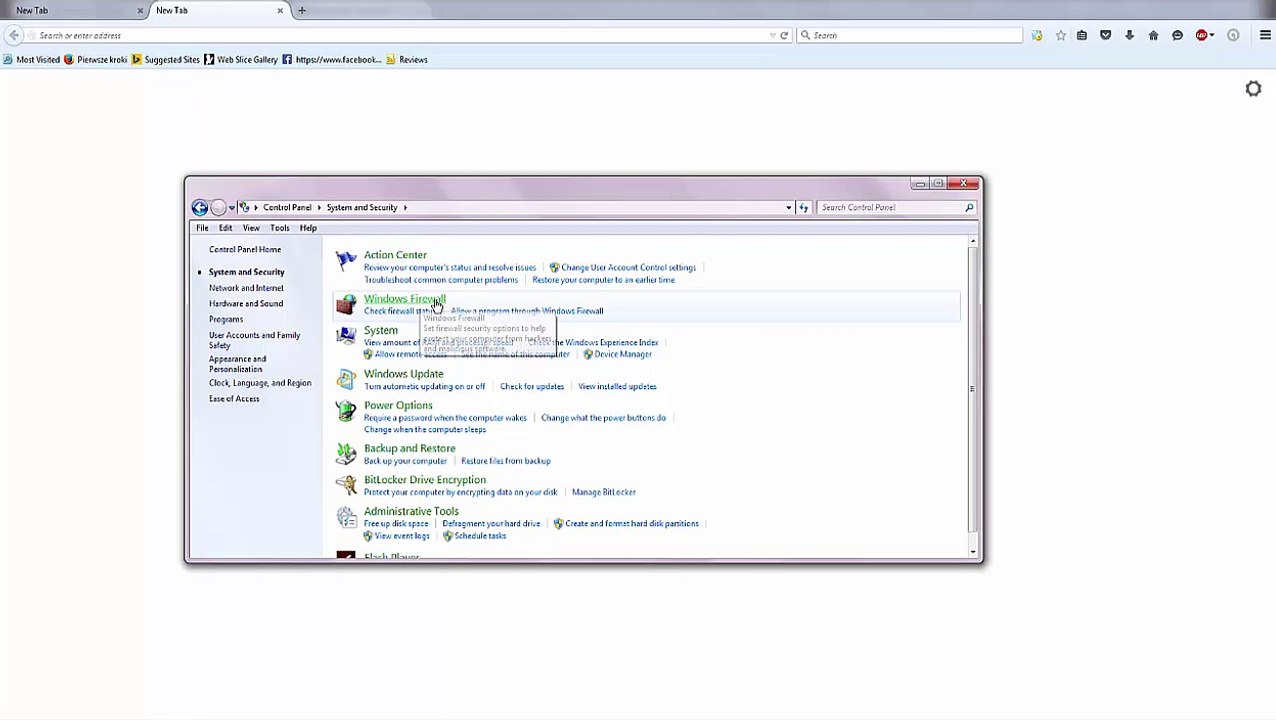Open the Action Center flag icon
1276x720 pixels.
point(346,261)
